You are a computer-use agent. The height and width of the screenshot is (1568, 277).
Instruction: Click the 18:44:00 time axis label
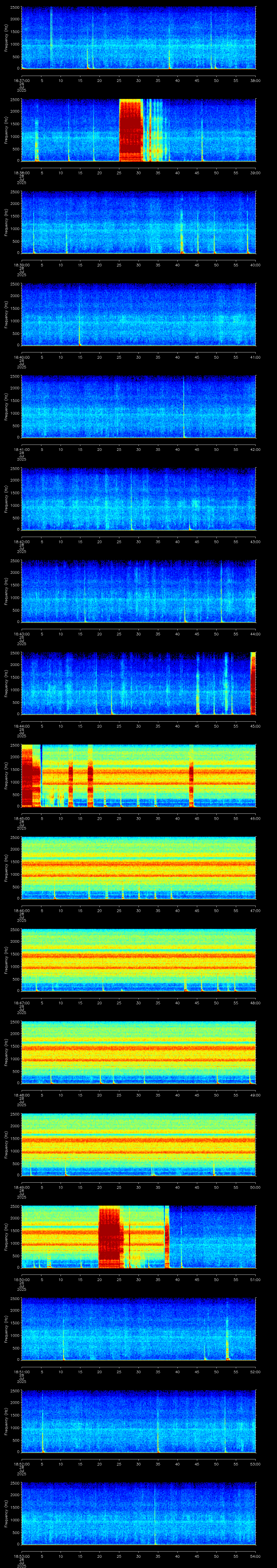click(x=21, y=726)
